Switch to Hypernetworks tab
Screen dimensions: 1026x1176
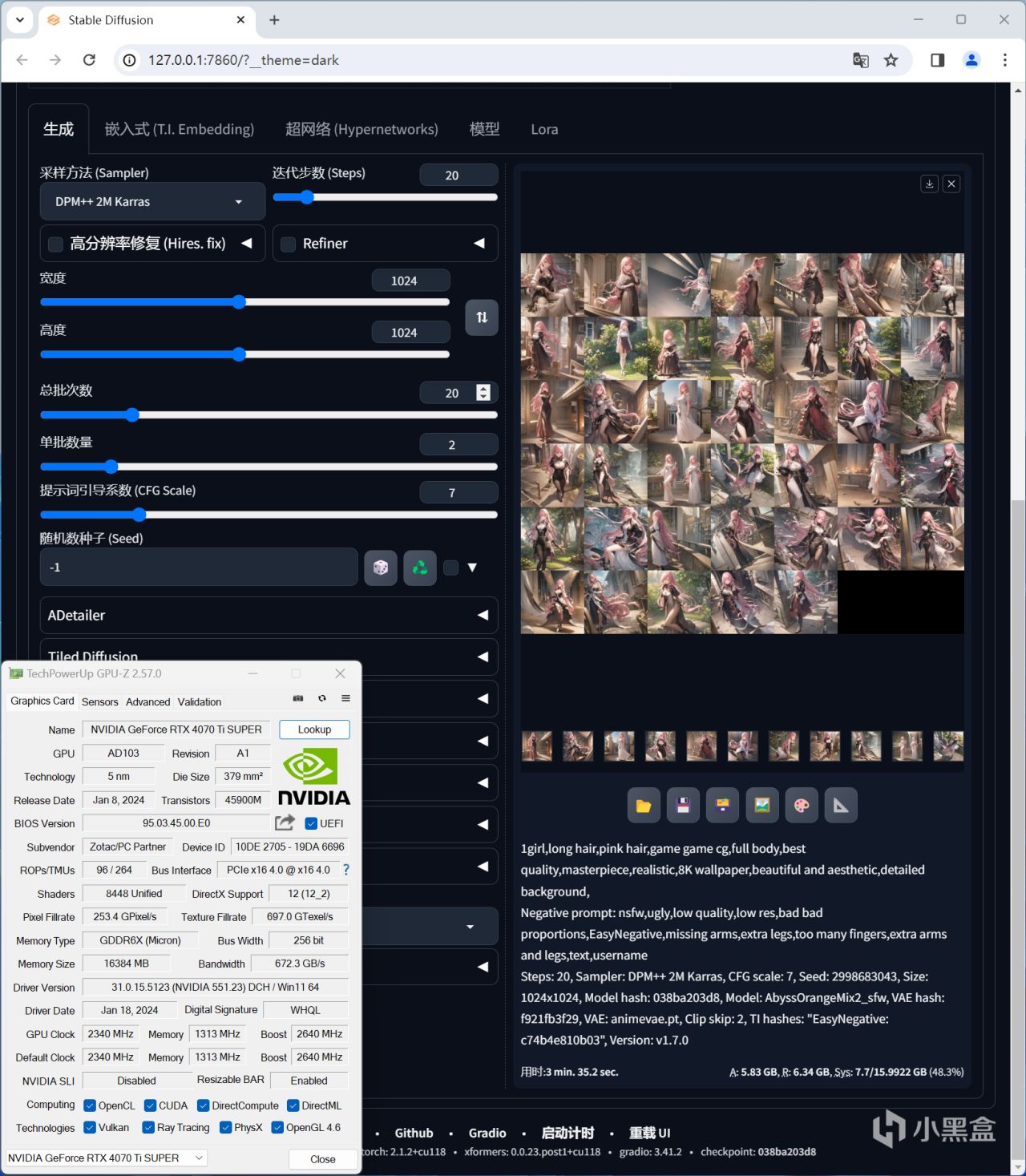[x=362, y=129]
